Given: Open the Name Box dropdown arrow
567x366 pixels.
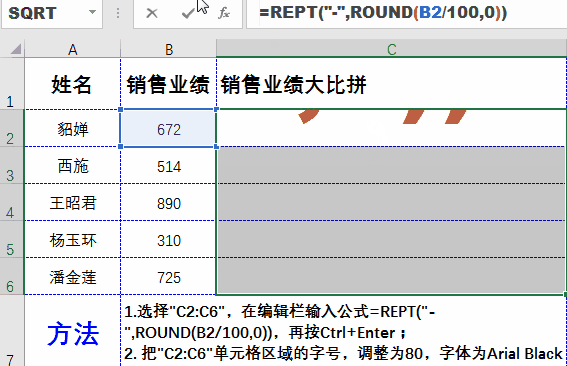Looking at the screenshot, I should [92, 13].
